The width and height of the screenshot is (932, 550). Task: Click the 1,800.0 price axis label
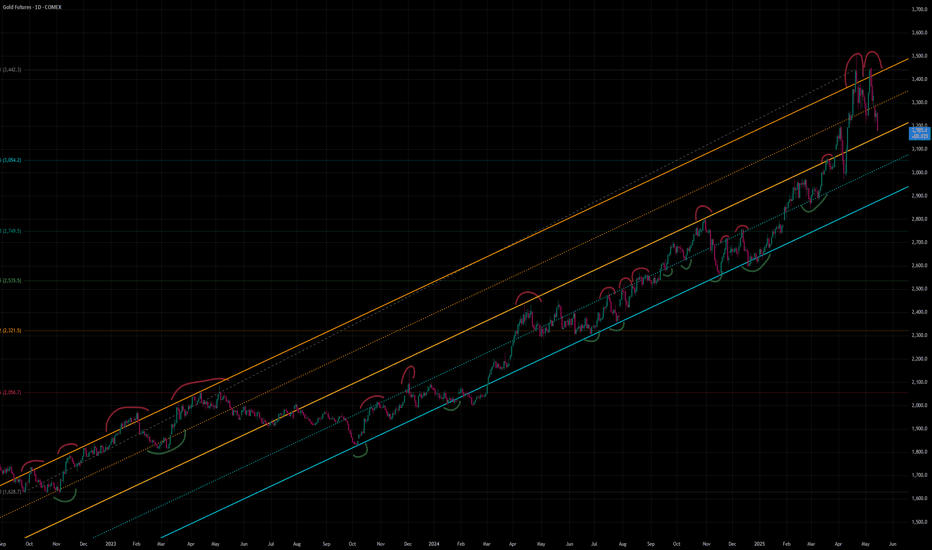(920, 452)
